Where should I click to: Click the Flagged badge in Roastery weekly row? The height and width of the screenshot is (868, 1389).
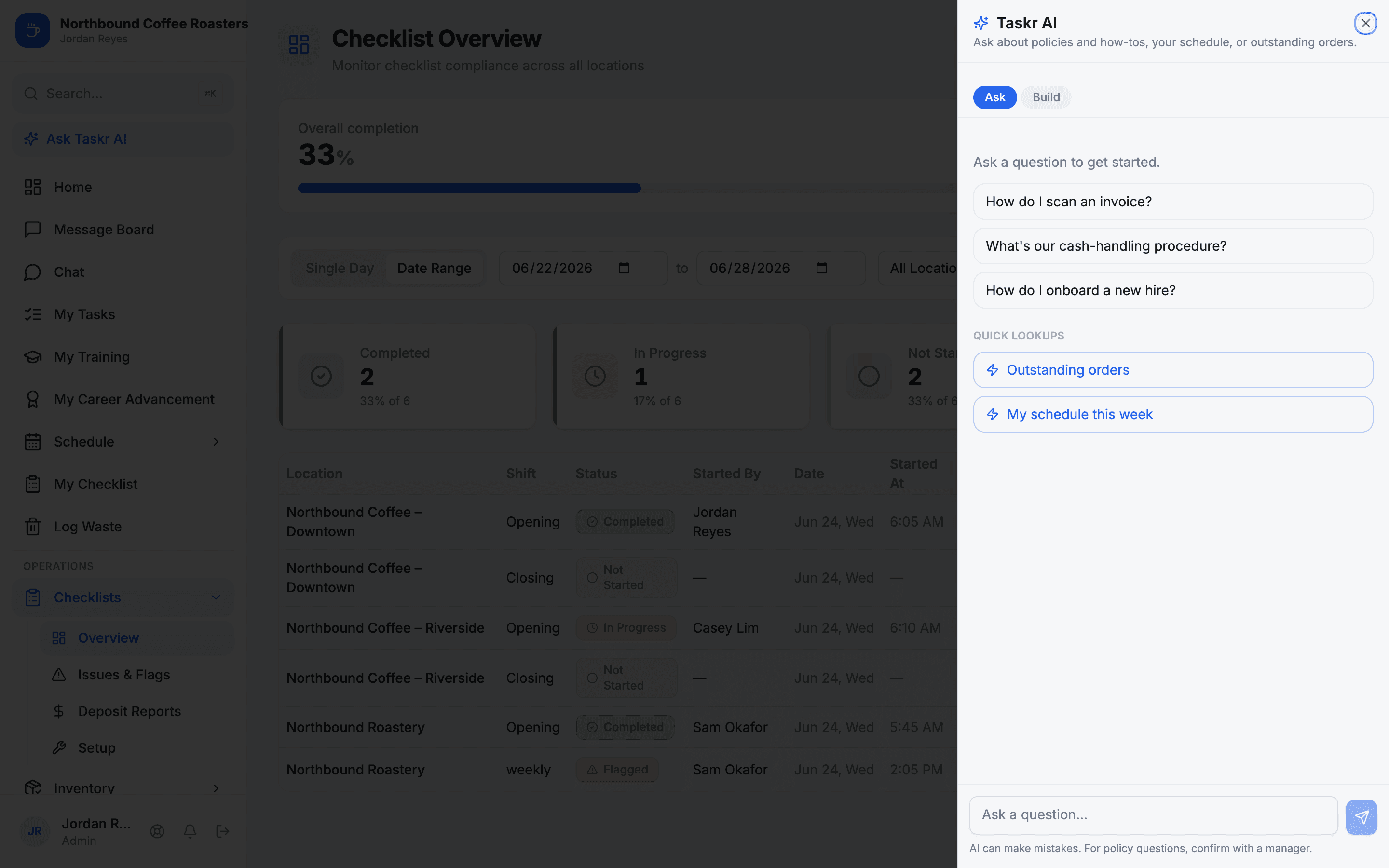pyautogui.click(x=617, y=770)
